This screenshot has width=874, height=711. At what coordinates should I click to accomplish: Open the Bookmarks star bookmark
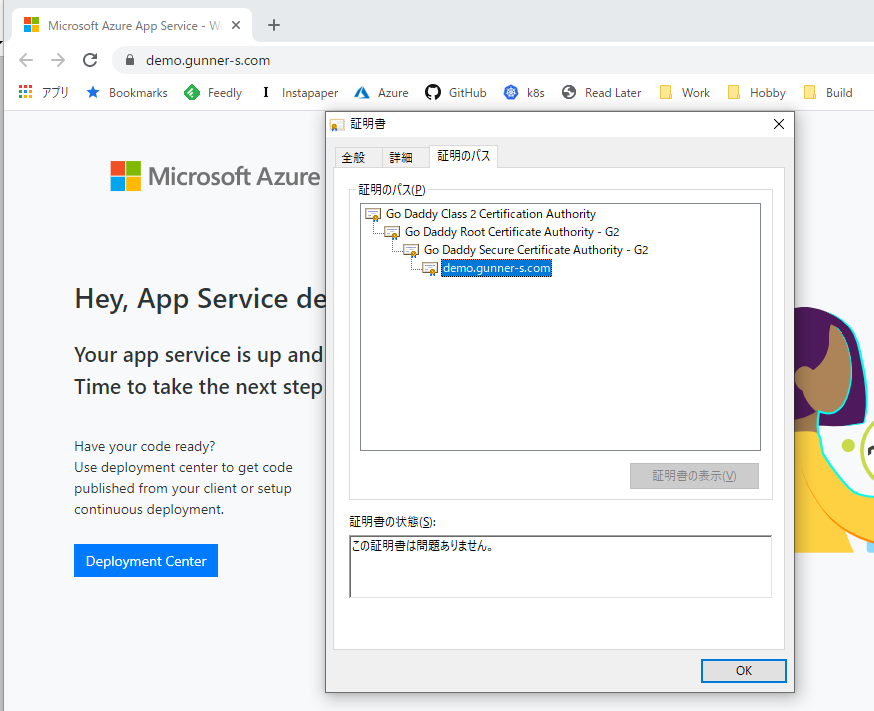[x=127, y=92]
